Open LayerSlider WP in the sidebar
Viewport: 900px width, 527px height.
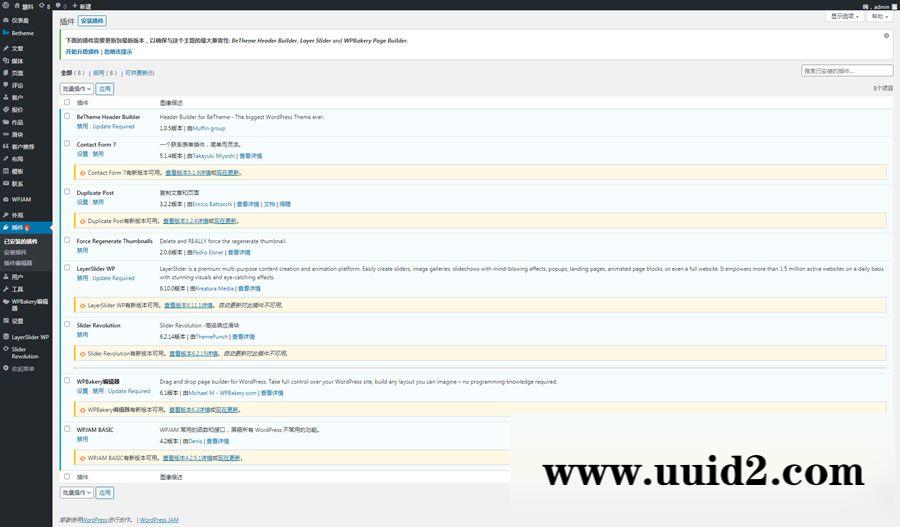[x=30, y=337]
